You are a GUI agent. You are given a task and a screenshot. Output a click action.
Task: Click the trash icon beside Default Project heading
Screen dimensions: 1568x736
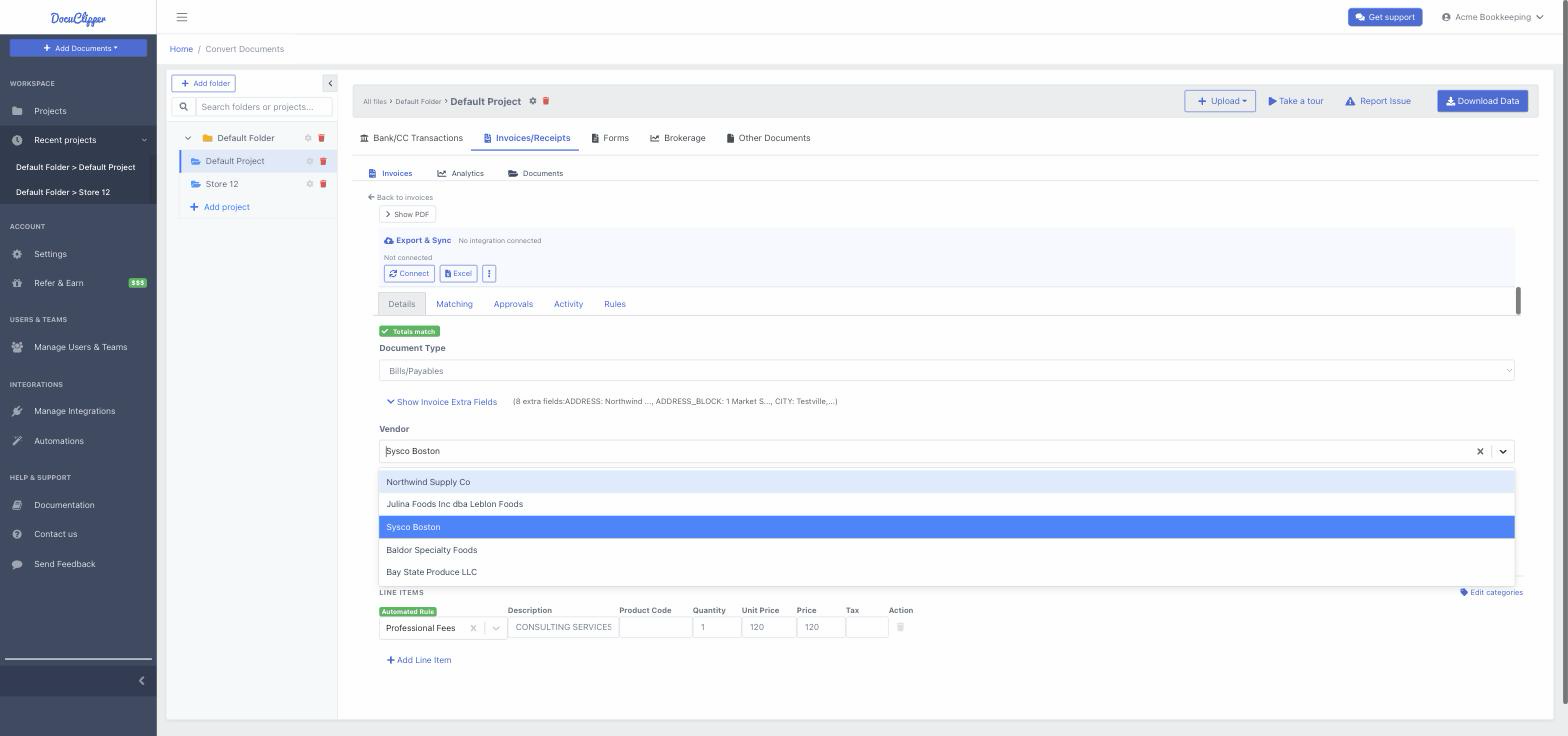(546, 101)
